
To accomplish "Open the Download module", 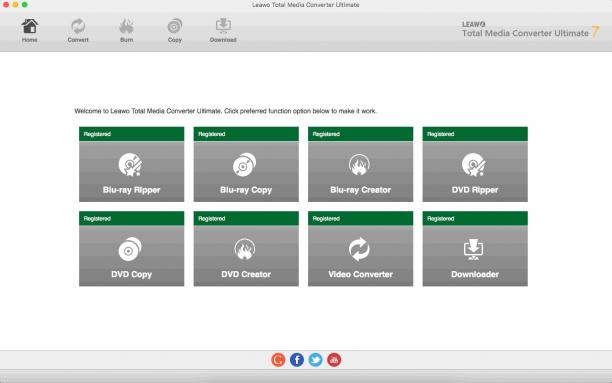I will coord(223,30).
